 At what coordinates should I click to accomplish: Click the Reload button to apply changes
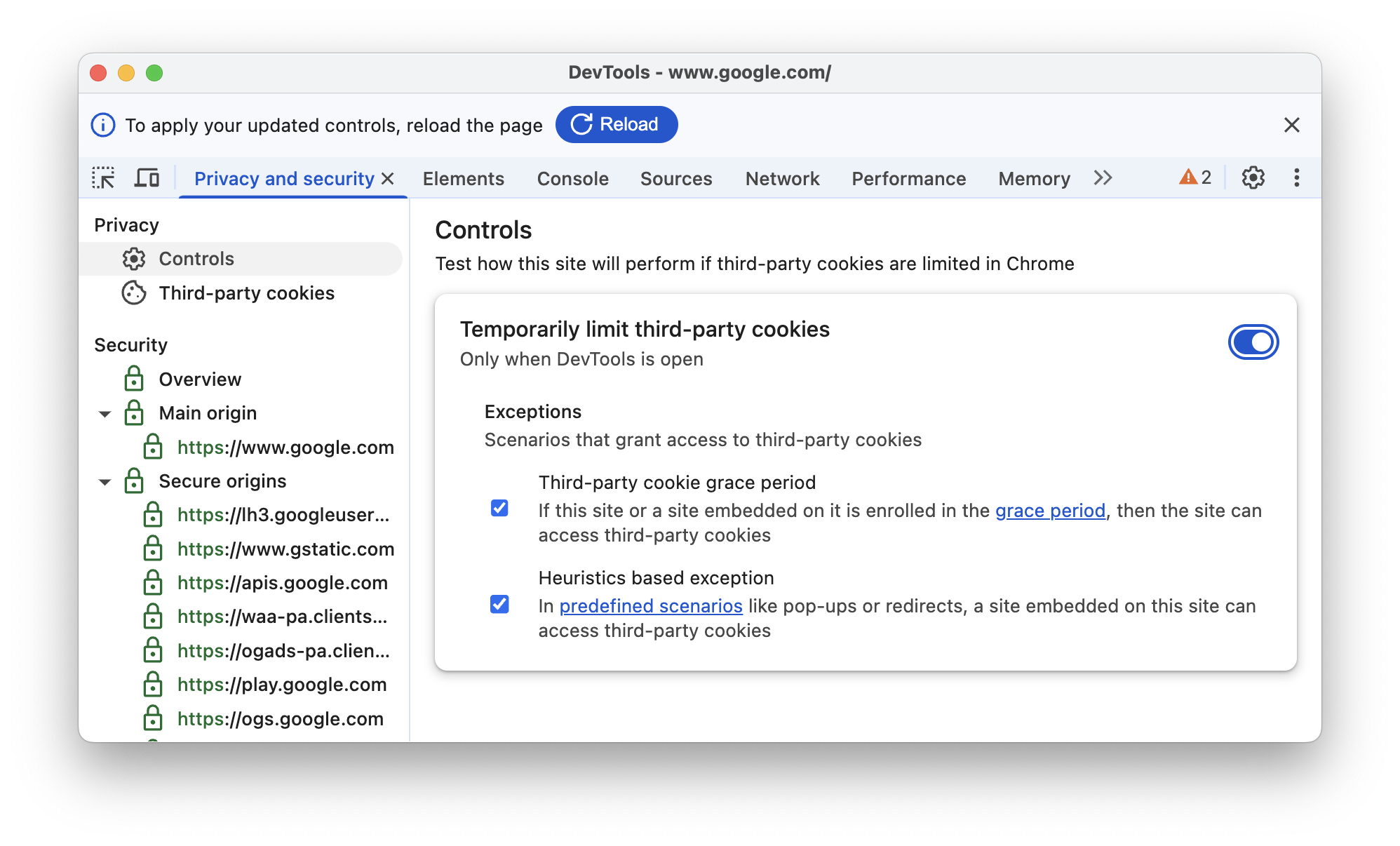point(615,124)
